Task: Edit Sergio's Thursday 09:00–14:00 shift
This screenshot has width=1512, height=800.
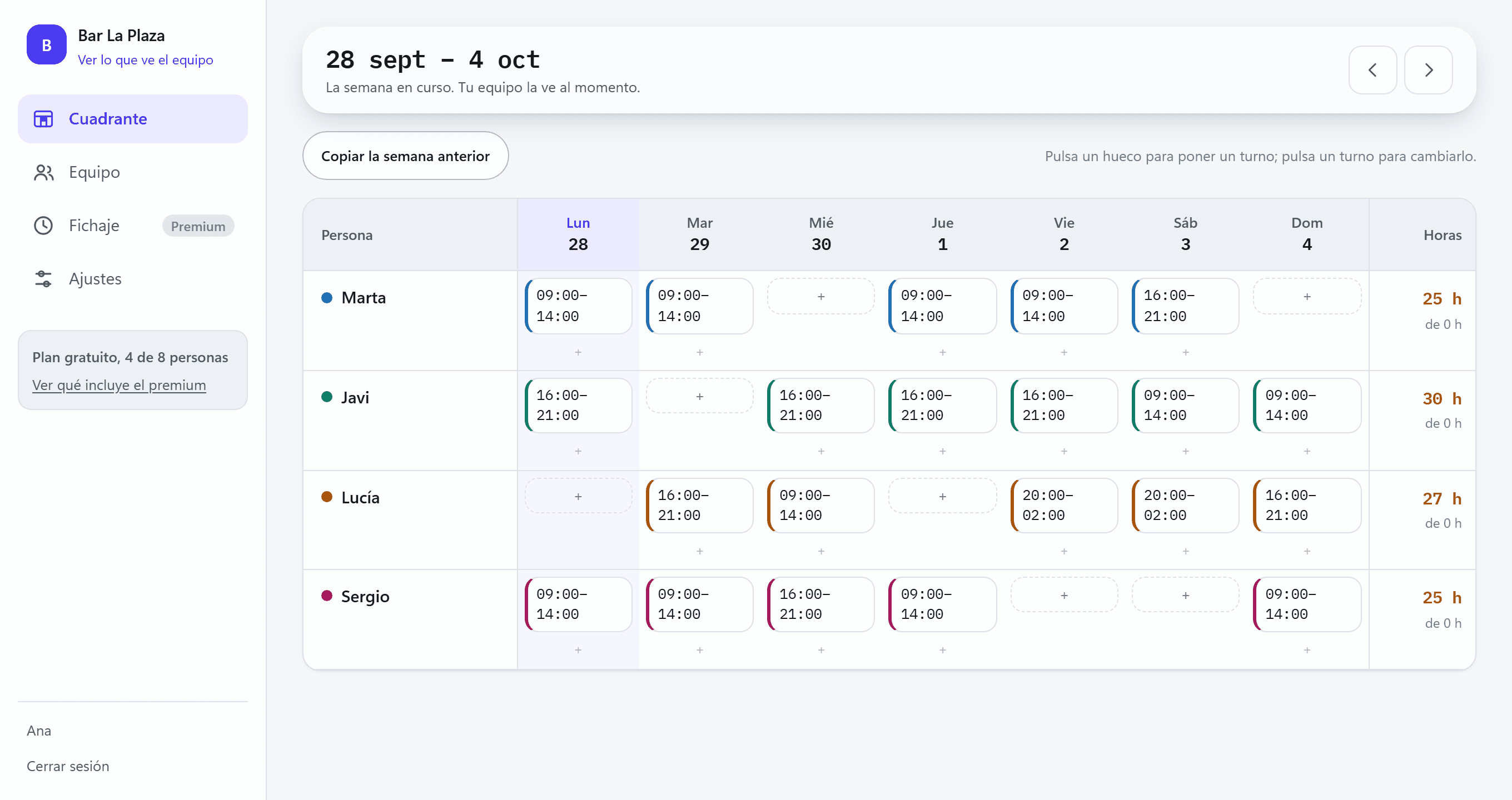Action: tap(942, 604)
